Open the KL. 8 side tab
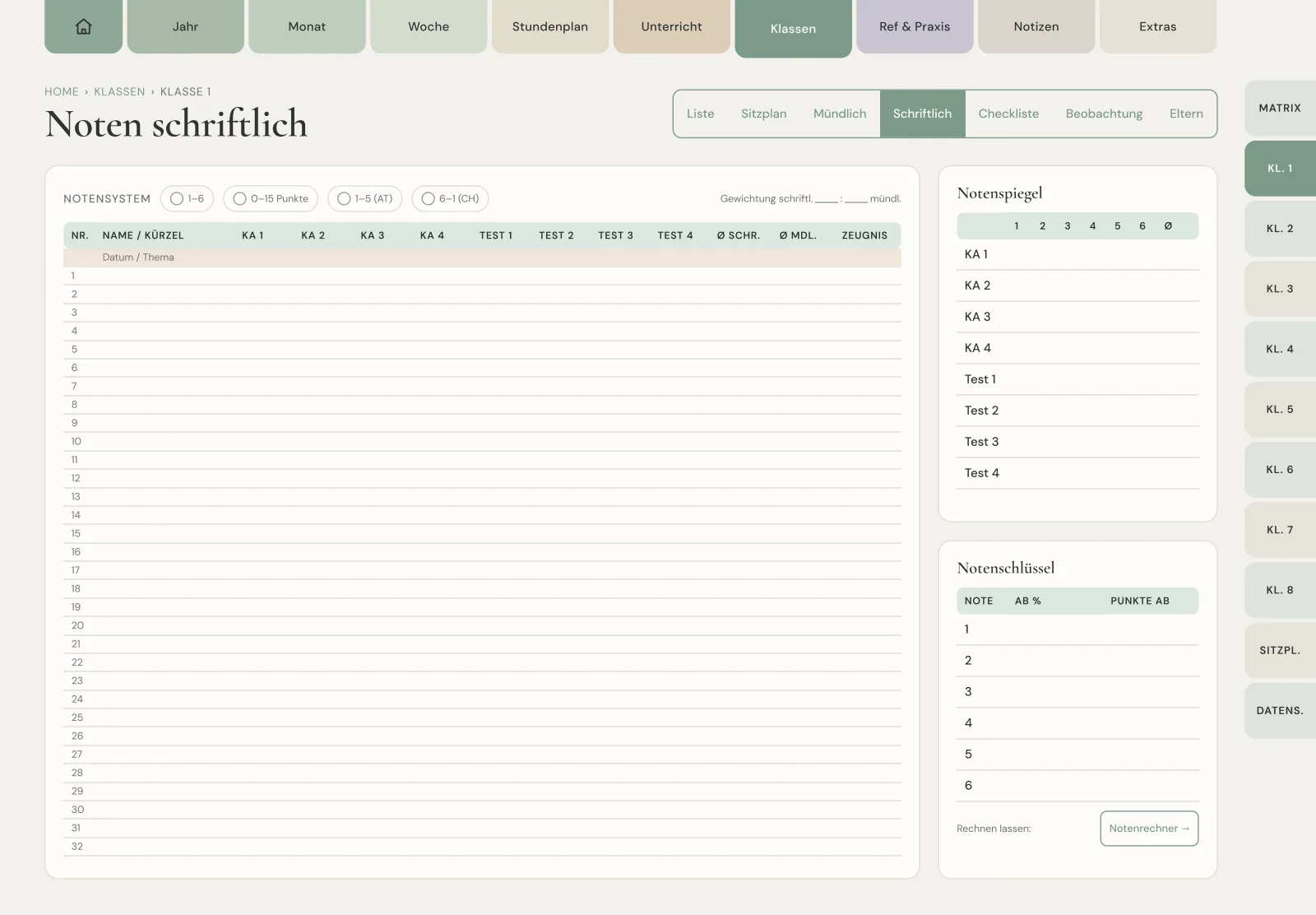The height and width of the screenshot is (915, 1316). [x=1280, y=590]
